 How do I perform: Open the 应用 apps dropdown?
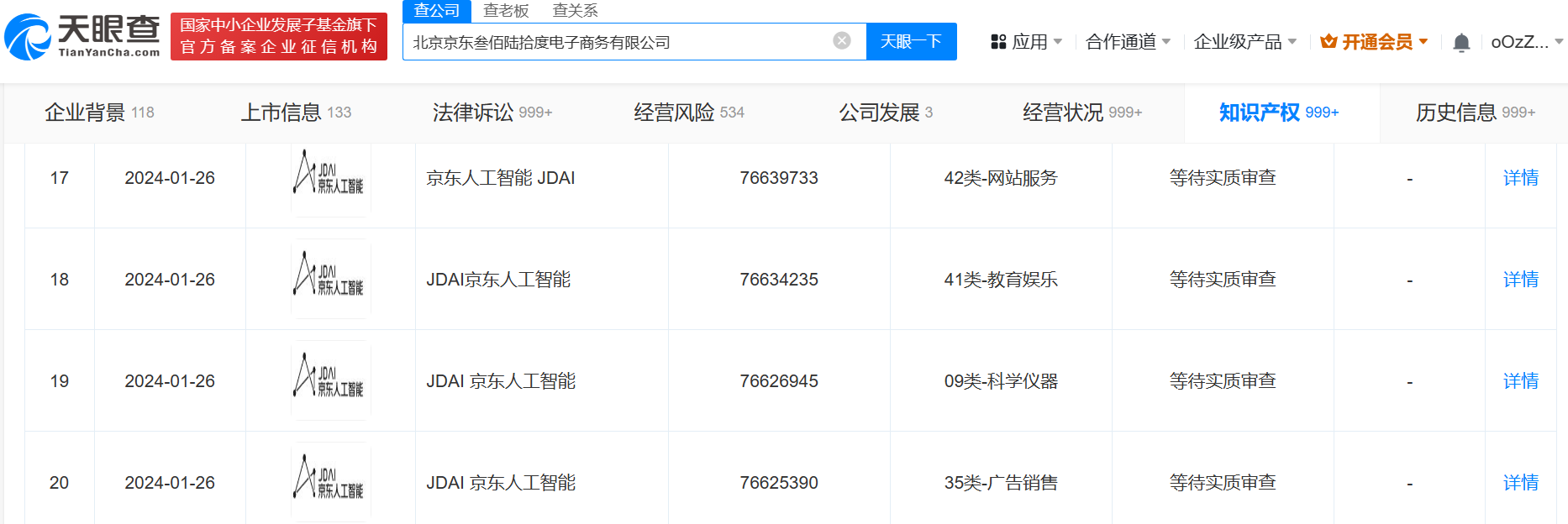coord(1027,42)
